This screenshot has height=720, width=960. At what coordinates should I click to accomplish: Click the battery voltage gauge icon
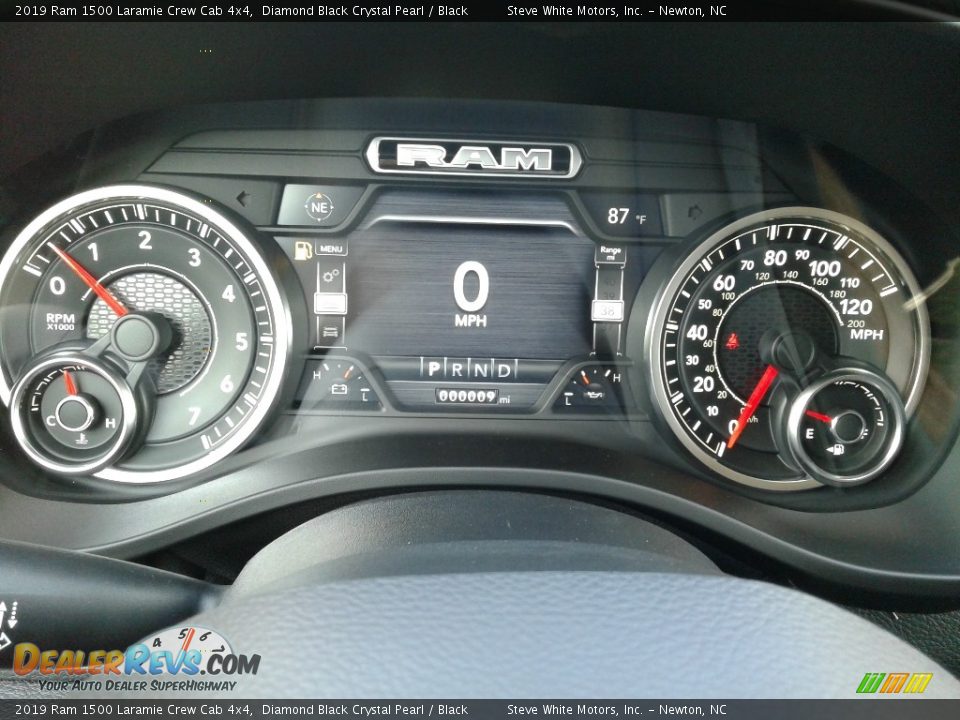coord(339,388)
